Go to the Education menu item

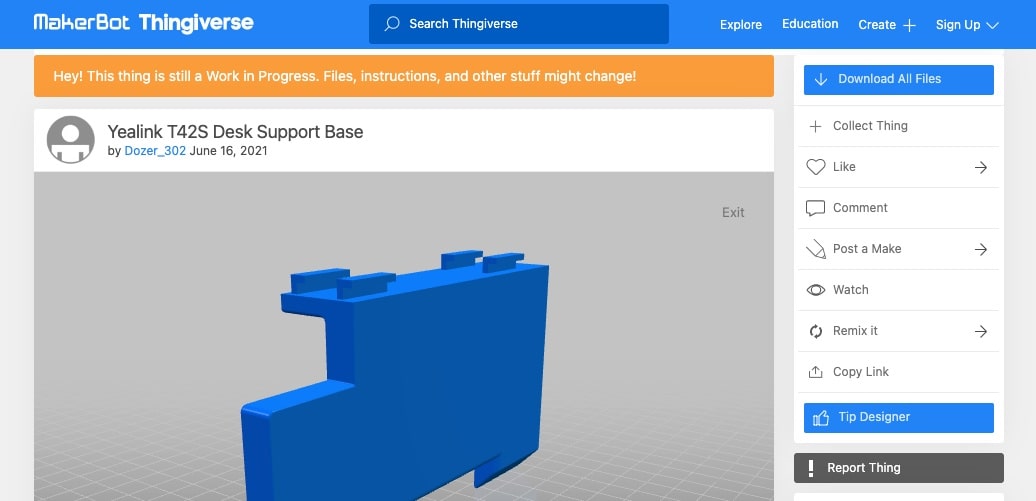[810, 24]
